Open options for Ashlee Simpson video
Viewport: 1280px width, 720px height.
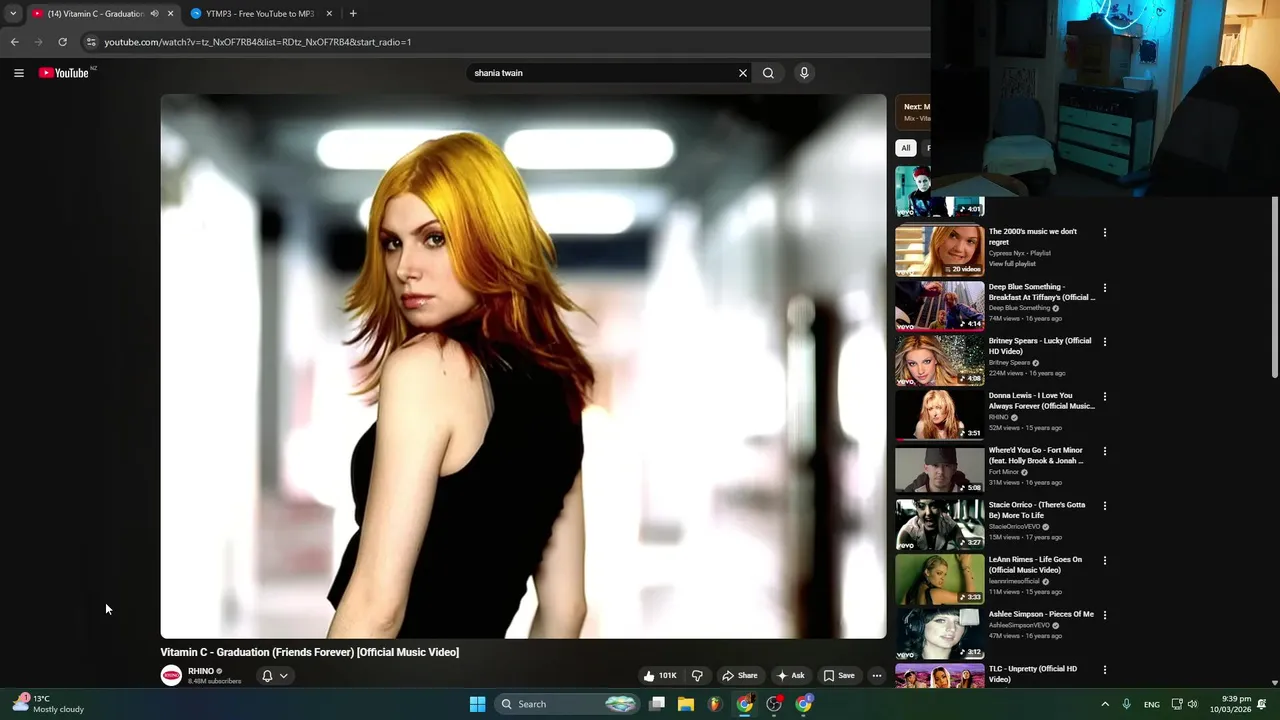[x=1105, y=615]
